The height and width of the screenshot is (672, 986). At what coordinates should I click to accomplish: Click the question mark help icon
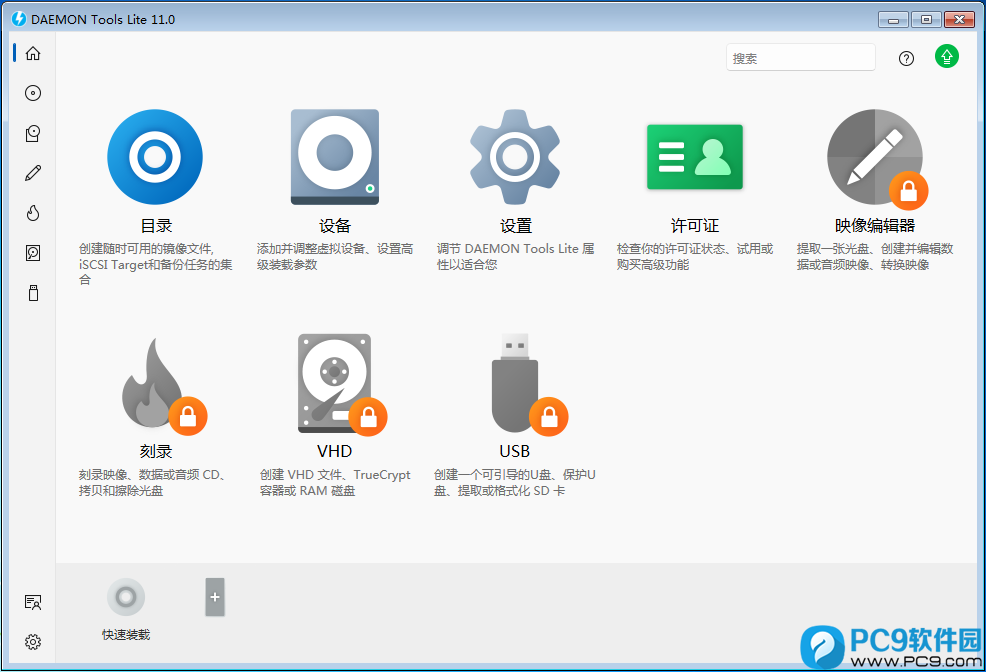coord(906,58)
